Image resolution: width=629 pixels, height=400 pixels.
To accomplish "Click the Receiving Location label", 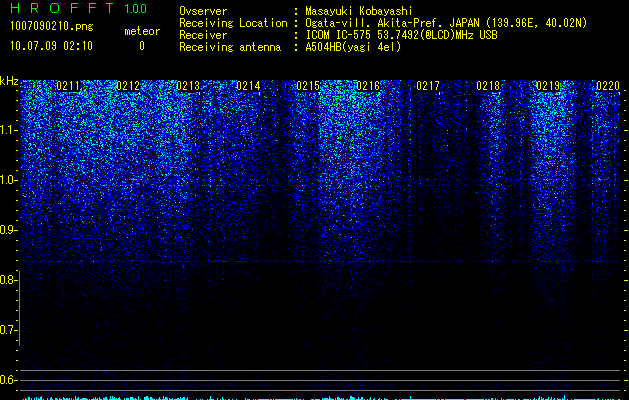I will 233,23.
